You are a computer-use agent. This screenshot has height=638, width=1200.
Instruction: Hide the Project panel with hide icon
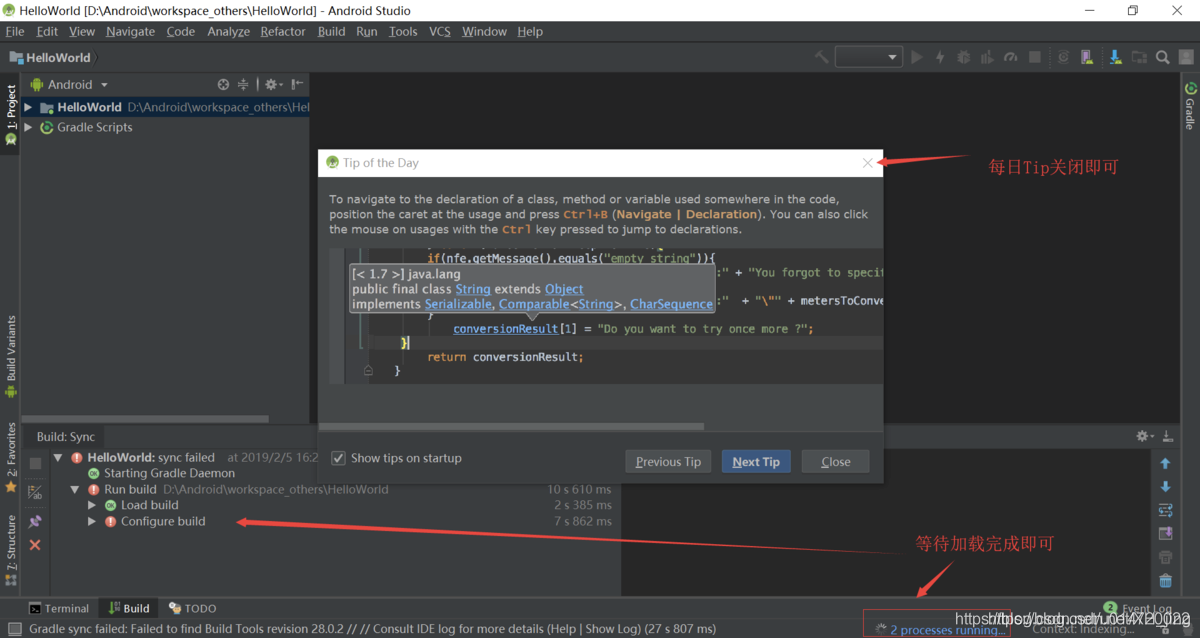coord(297,85)
